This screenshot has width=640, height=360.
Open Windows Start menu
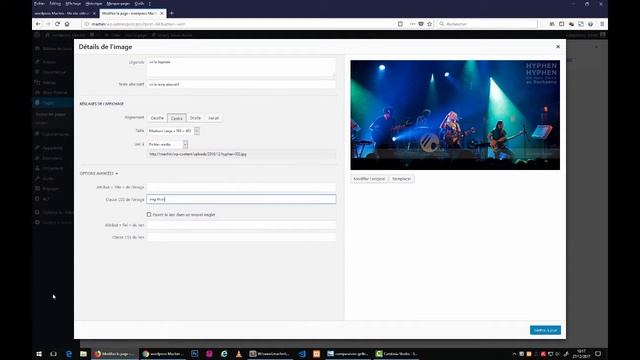click(x=39, y=354)
